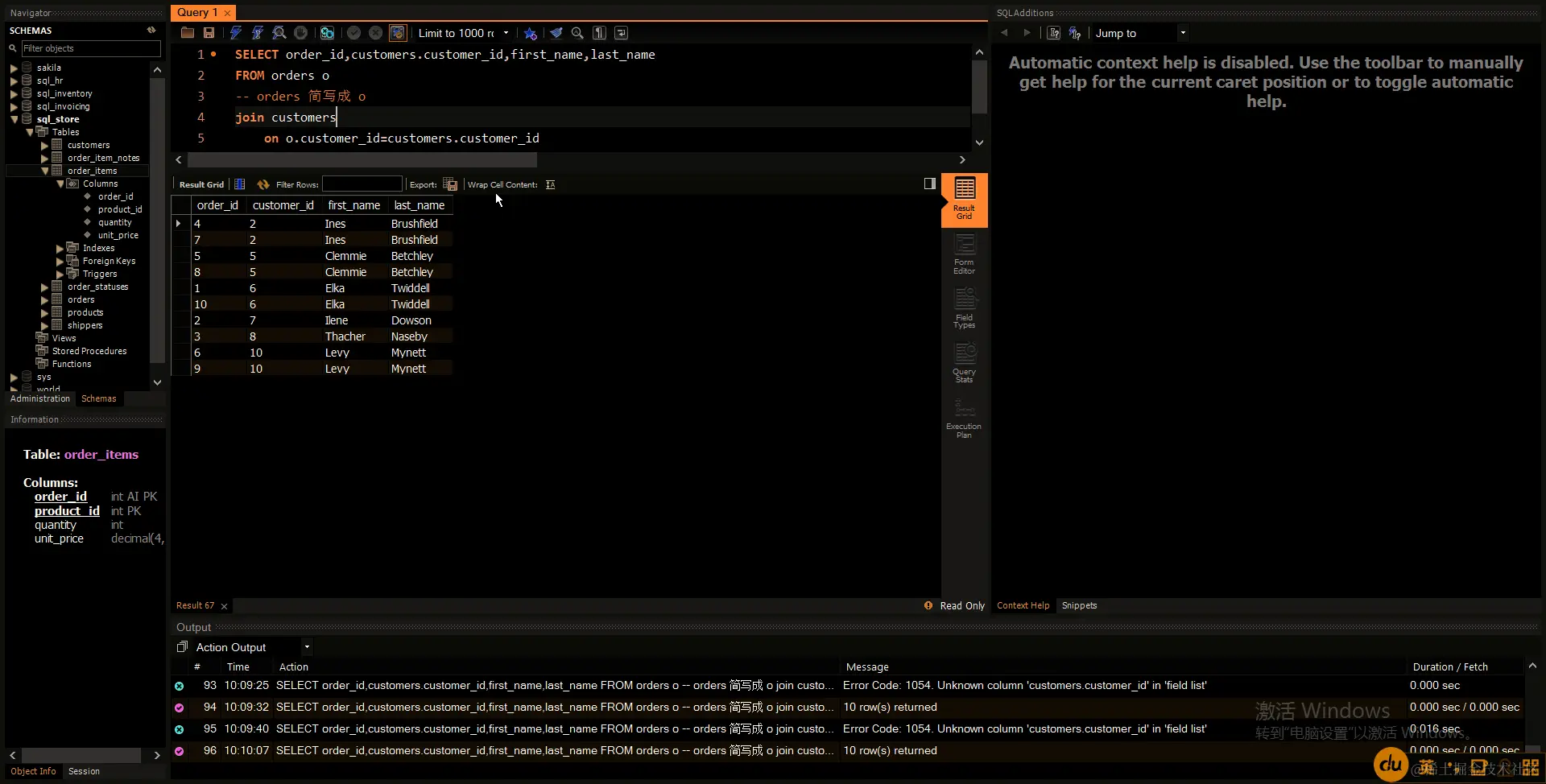
Task: Click the Filter Rows input box
Action: click(362, 184)
